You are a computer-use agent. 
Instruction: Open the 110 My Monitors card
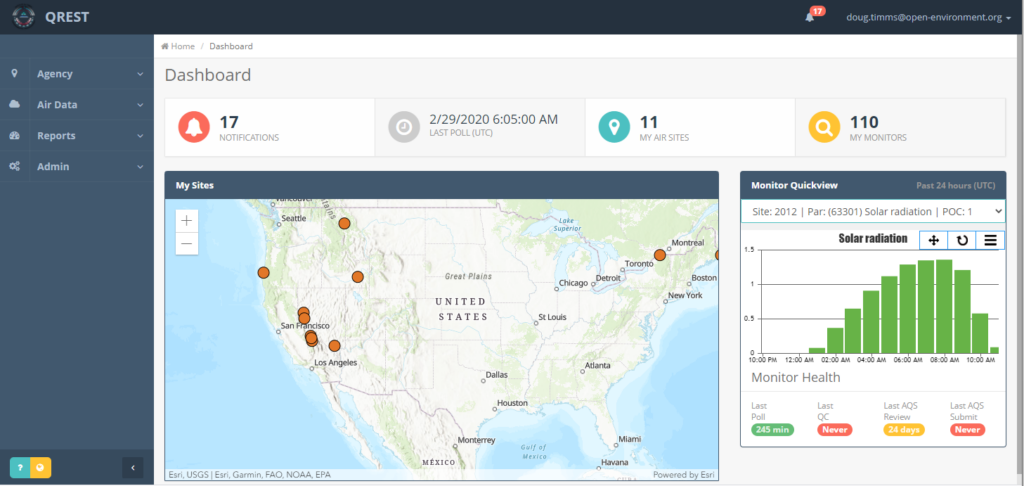[901, 127]
